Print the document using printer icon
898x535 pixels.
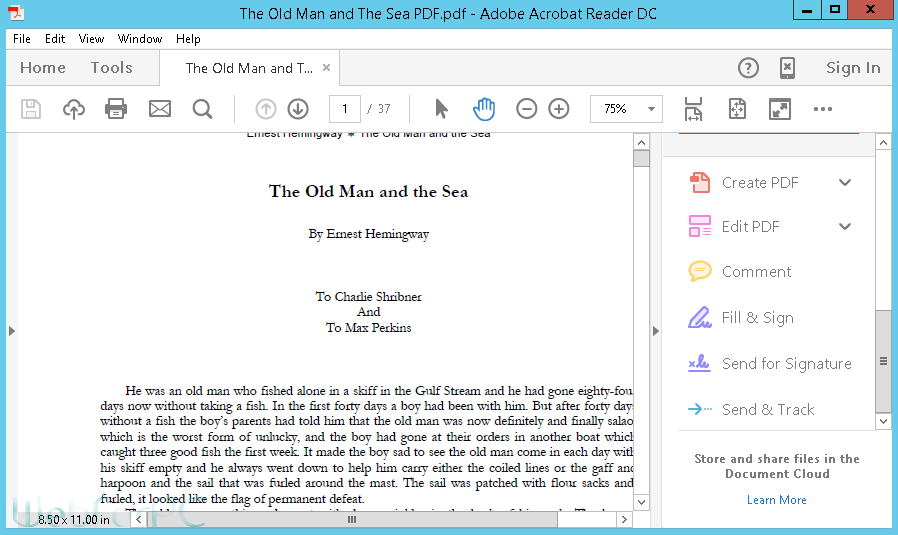(x=116, y=109)
